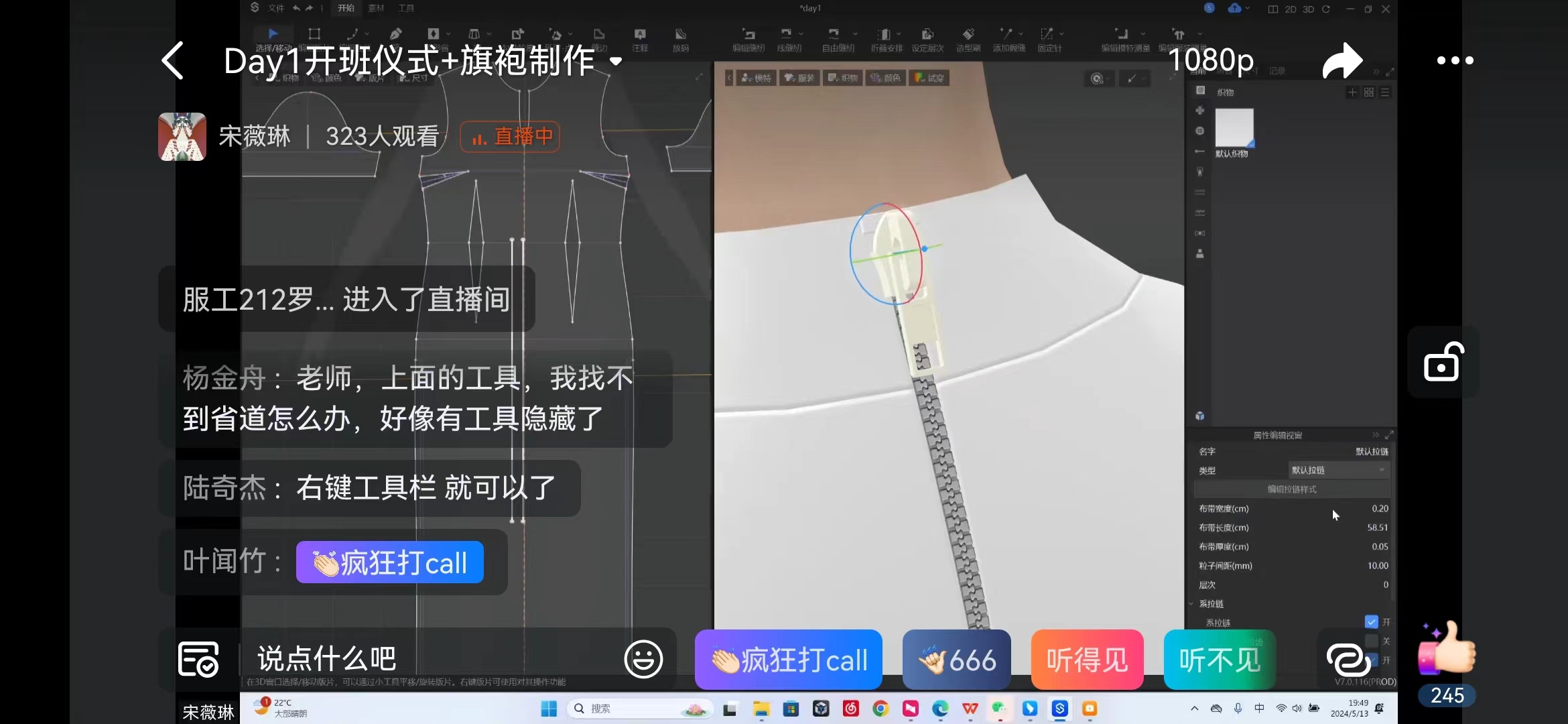
Task: Open the 类型 默认拉链 dropdown
Action: click(x=1338, y=470)
